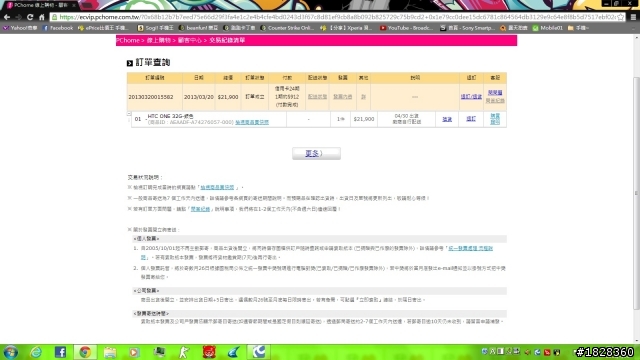This screenshot has height=360, width=640.
Task: Click the item price $21,900 in HTC row
Action: click(x=364, y=119)
